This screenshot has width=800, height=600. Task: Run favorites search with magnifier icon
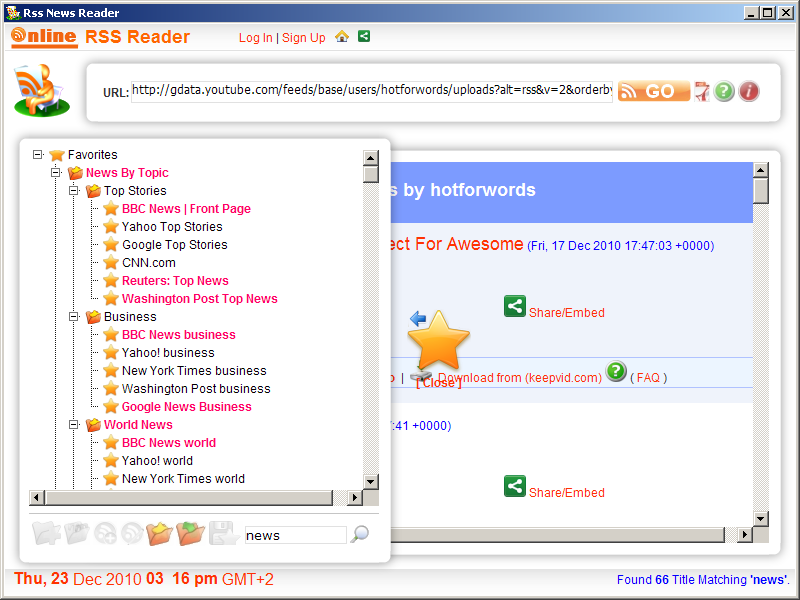coord(360,534)
